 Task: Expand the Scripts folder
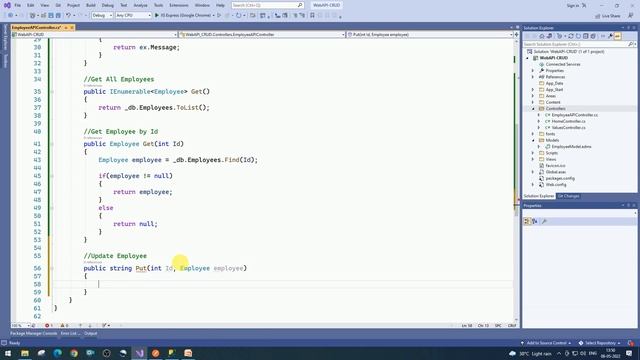(533, 153)
